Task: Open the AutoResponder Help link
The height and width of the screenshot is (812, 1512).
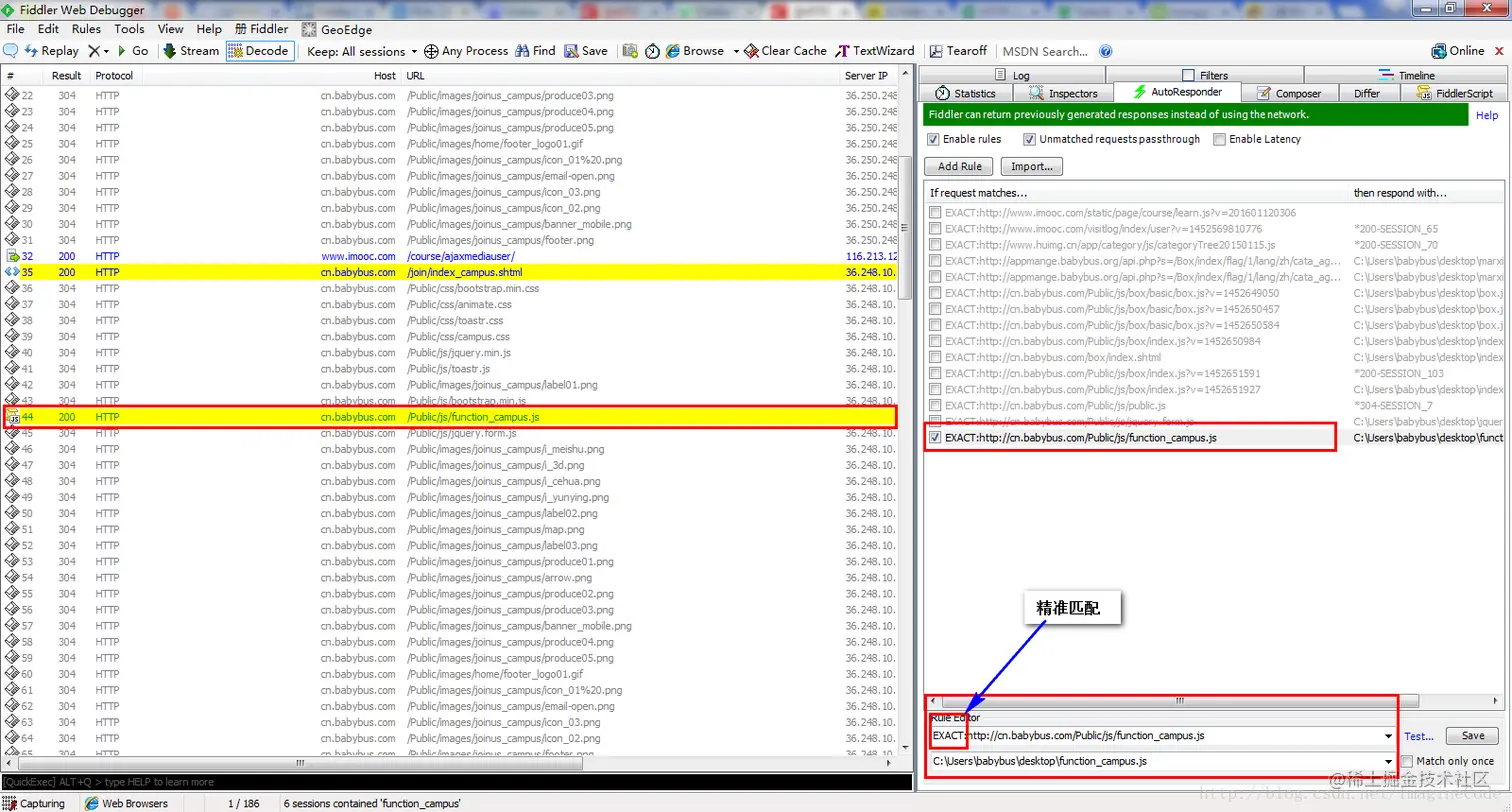Action: tap(1487, 116)
